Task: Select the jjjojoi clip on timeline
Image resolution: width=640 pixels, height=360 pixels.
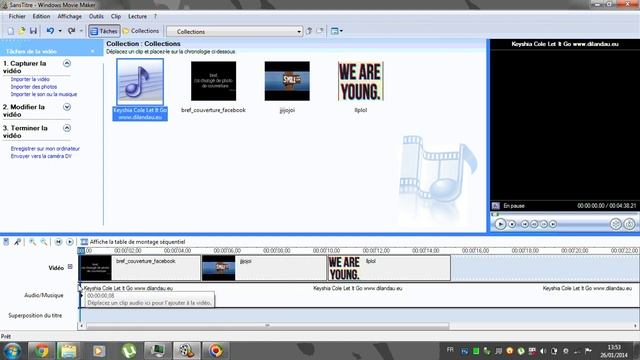Action: click(264, 268)
